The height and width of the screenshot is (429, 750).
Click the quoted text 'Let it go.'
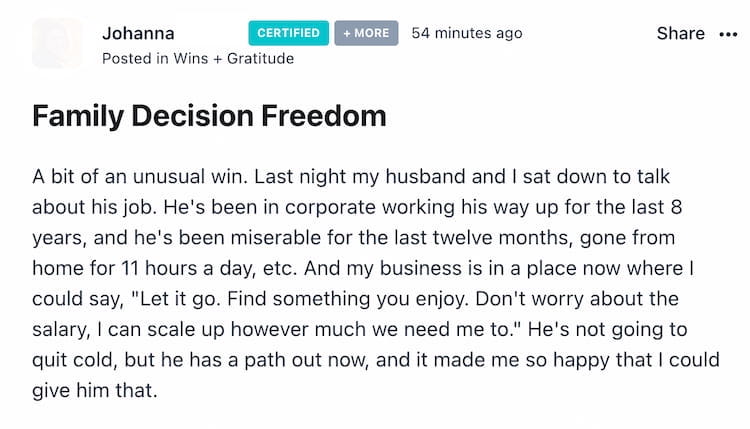point(176,299)
